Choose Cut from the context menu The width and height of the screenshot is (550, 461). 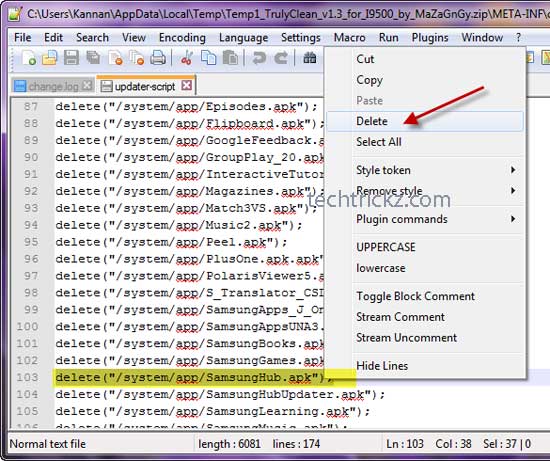pos(365,59)
